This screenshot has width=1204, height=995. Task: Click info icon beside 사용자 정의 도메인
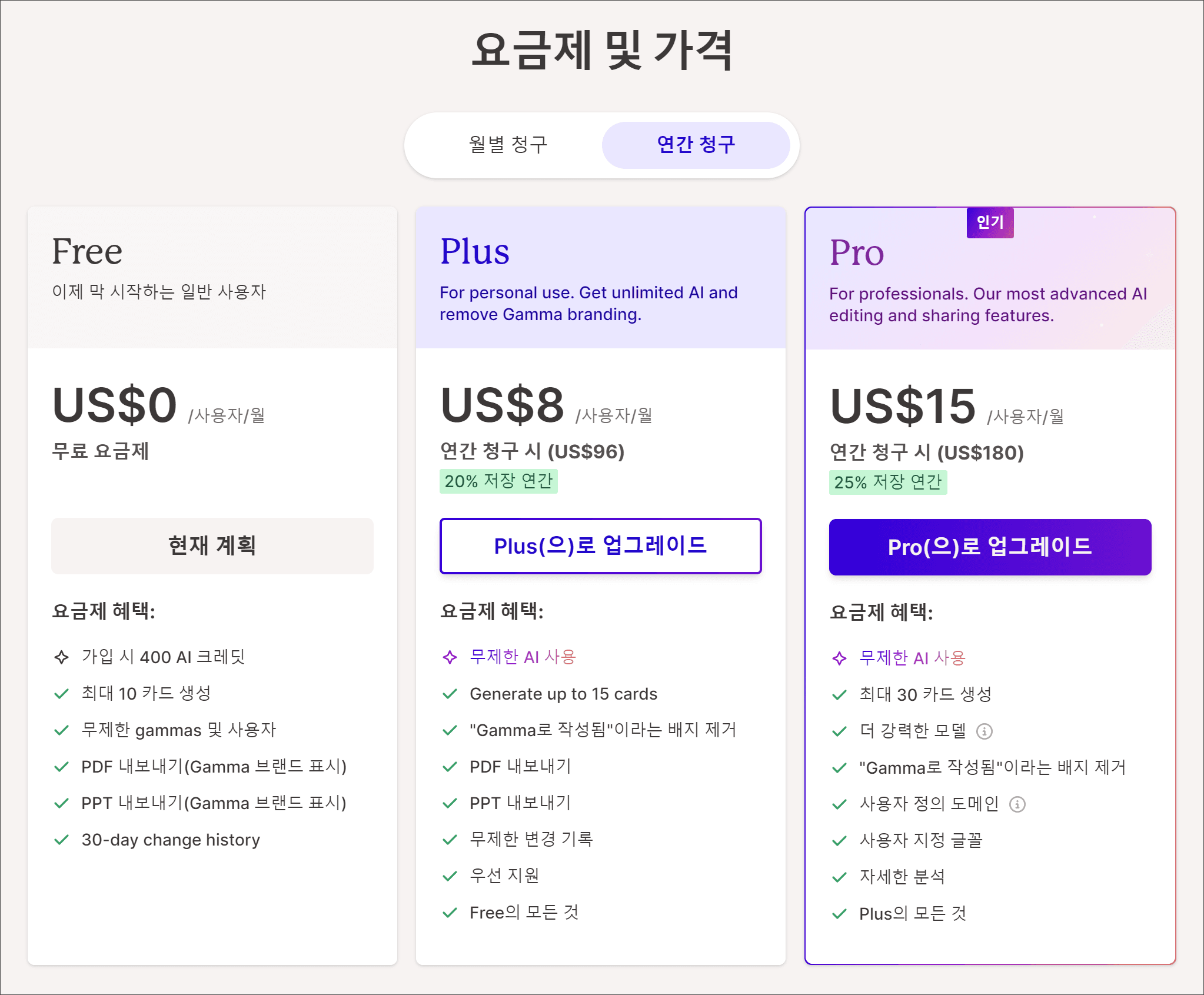pos(1017,804)
